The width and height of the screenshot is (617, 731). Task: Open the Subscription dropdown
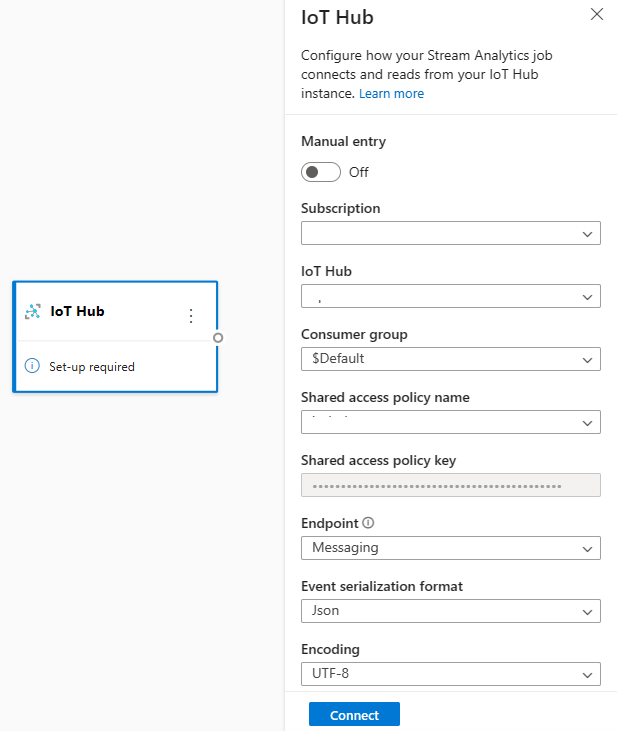pos(451,233)
